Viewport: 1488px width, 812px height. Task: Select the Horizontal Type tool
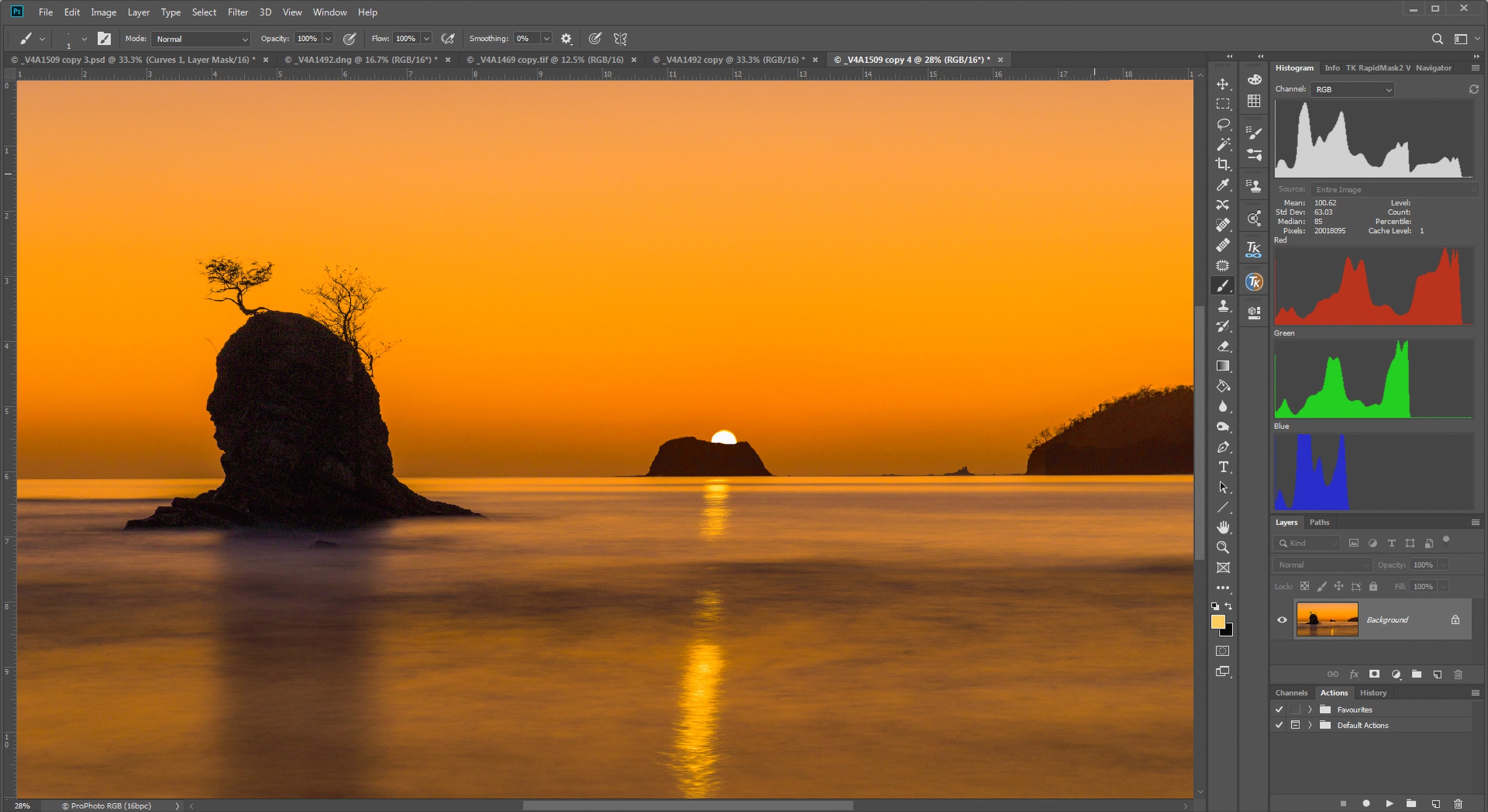(x=1223, y=467)
